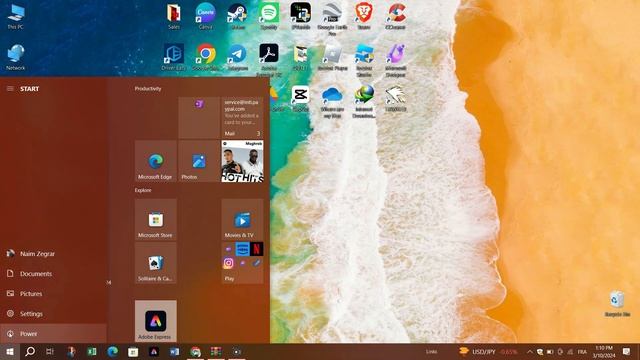Switch the FRA input language indicator
Screen dimensions: 640x360
pos(582,351)
